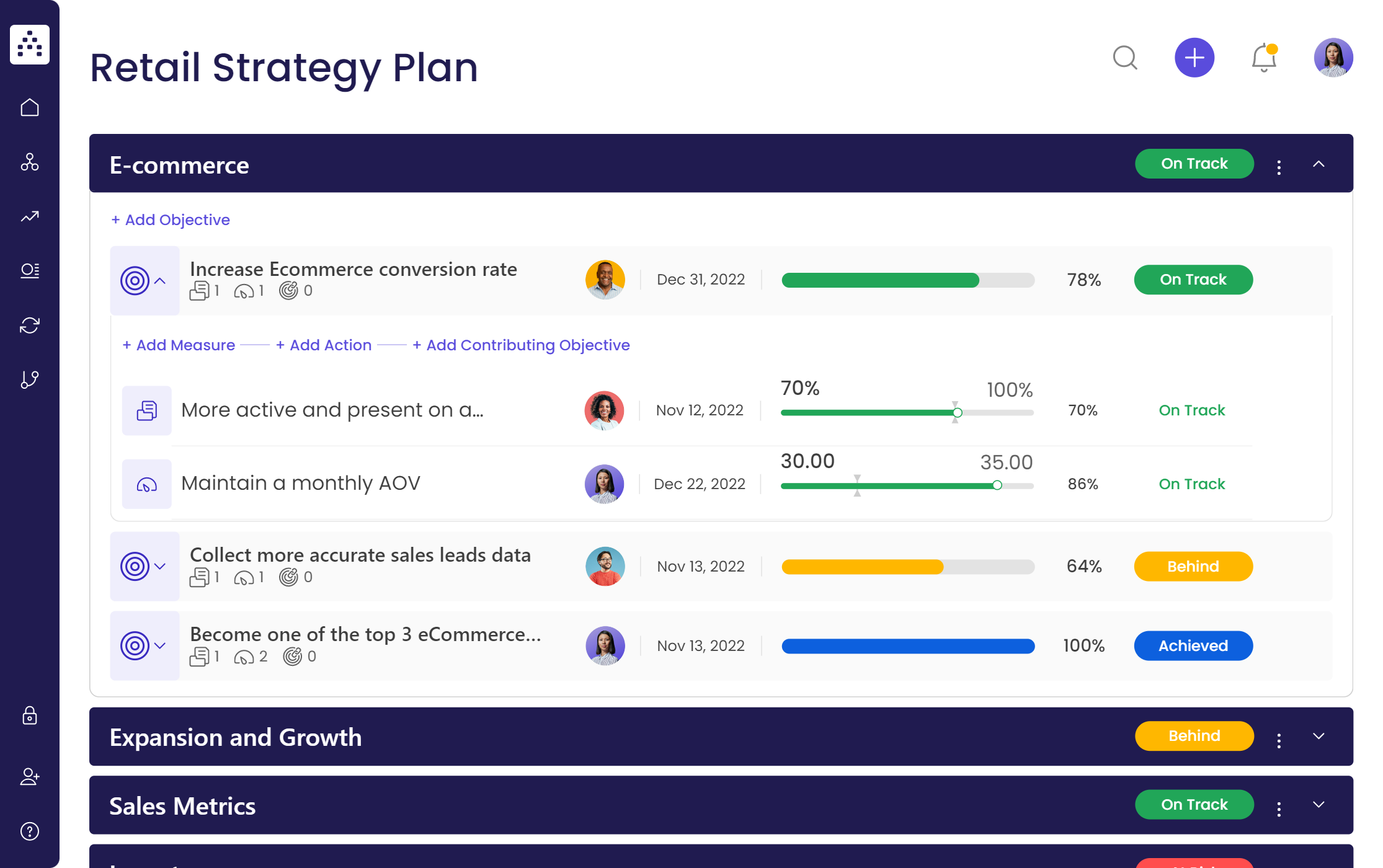This screenshot has height=868, width=1383.
Task: Open the Home icon in the sidebar
Action: coord(30,107)
